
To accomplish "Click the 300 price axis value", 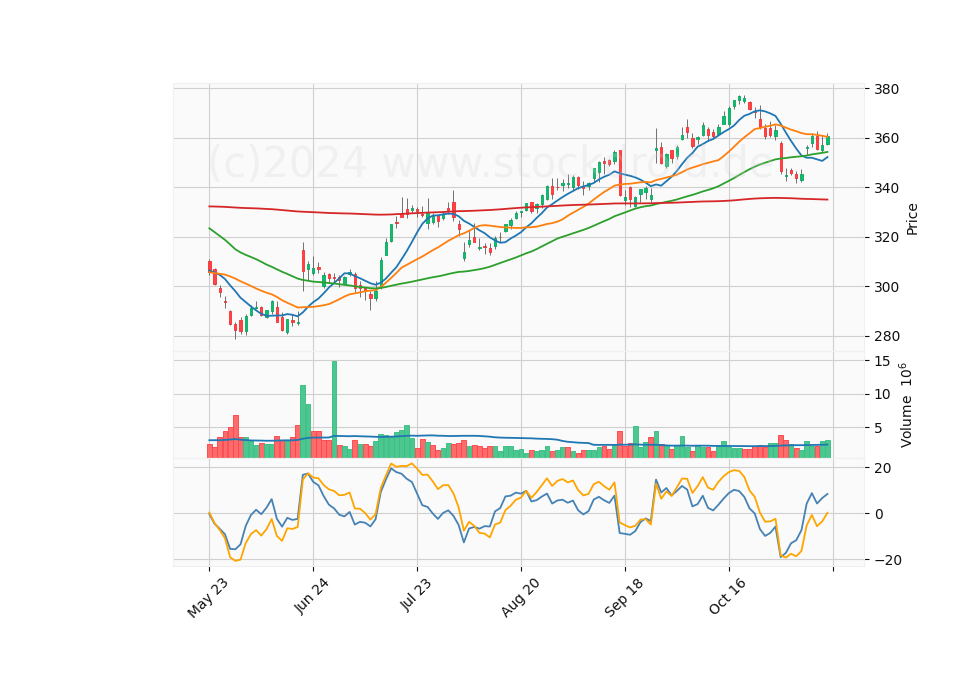I will (x=887, y=287).
